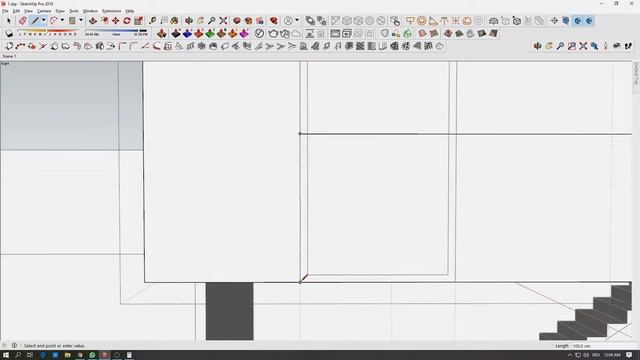Open the Windows Start menu
The height and width of the screenshot is (360, 640).
[6, 355]
